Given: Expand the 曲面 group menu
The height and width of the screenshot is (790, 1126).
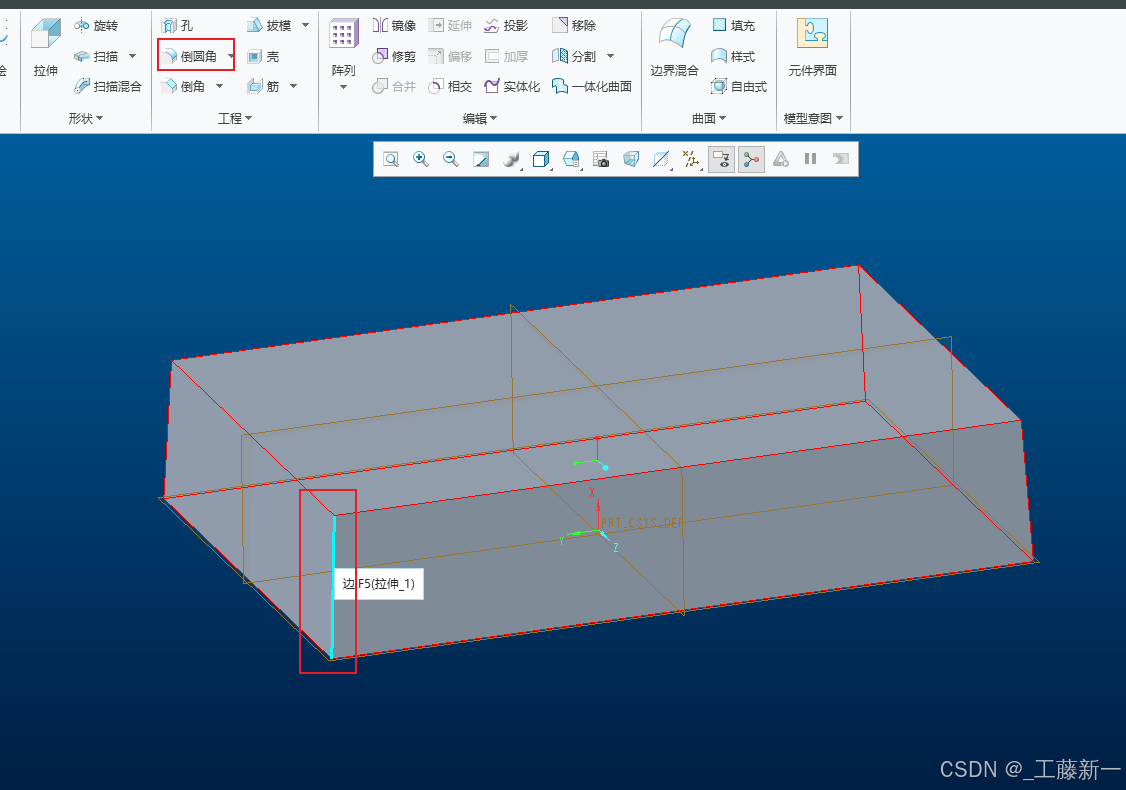Looking at the screenshot, I should (709, 118).
